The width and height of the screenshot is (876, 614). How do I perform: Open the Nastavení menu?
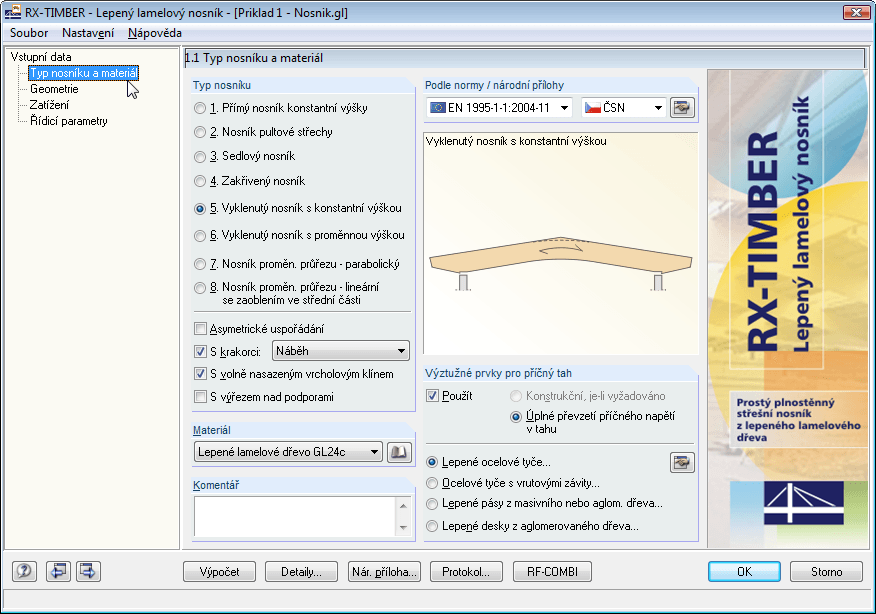88,33
